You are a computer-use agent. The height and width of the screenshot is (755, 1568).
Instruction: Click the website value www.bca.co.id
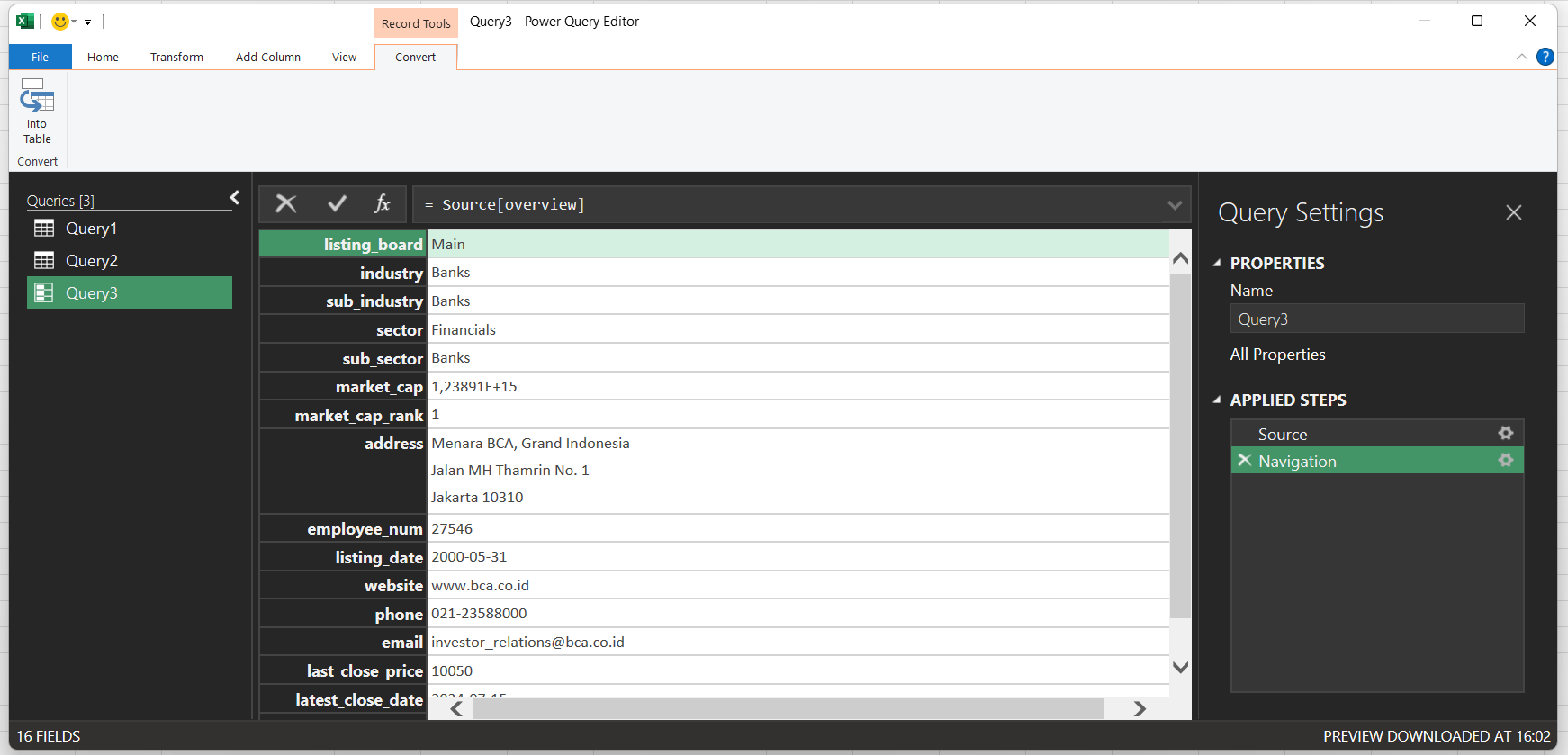480,585
